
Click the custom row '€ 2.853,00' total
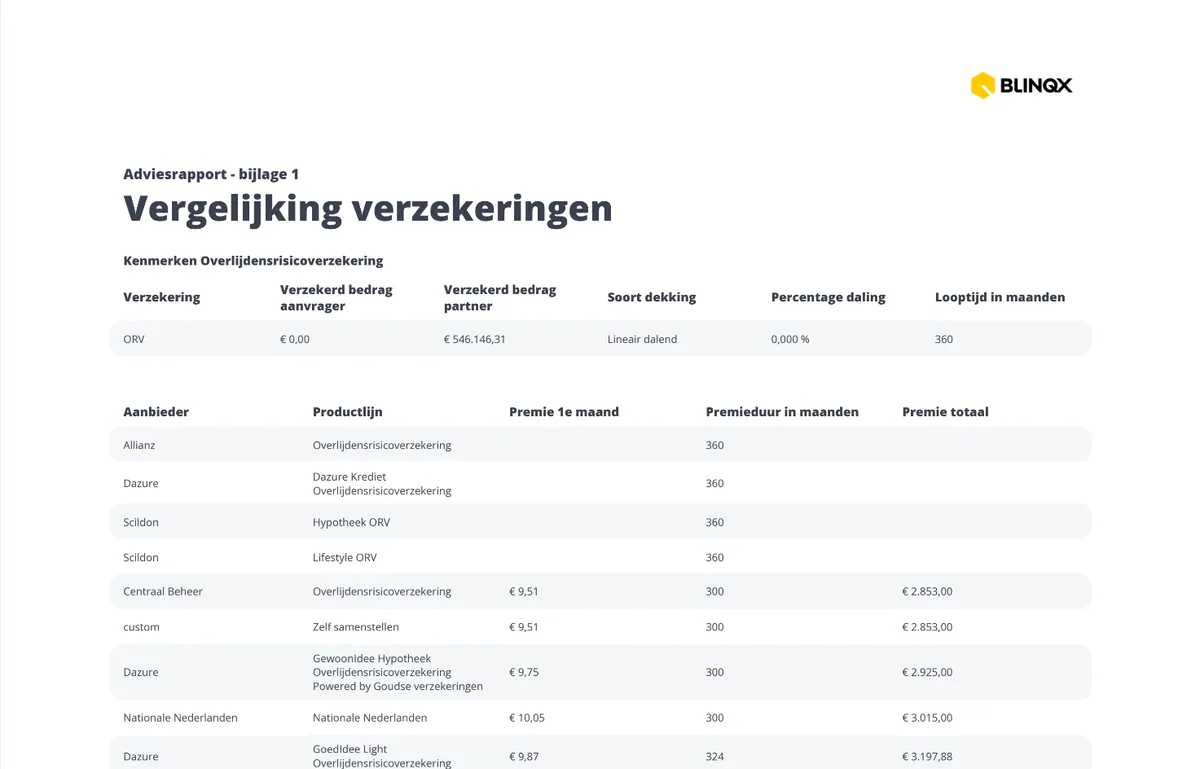click(x=927, y=627)
